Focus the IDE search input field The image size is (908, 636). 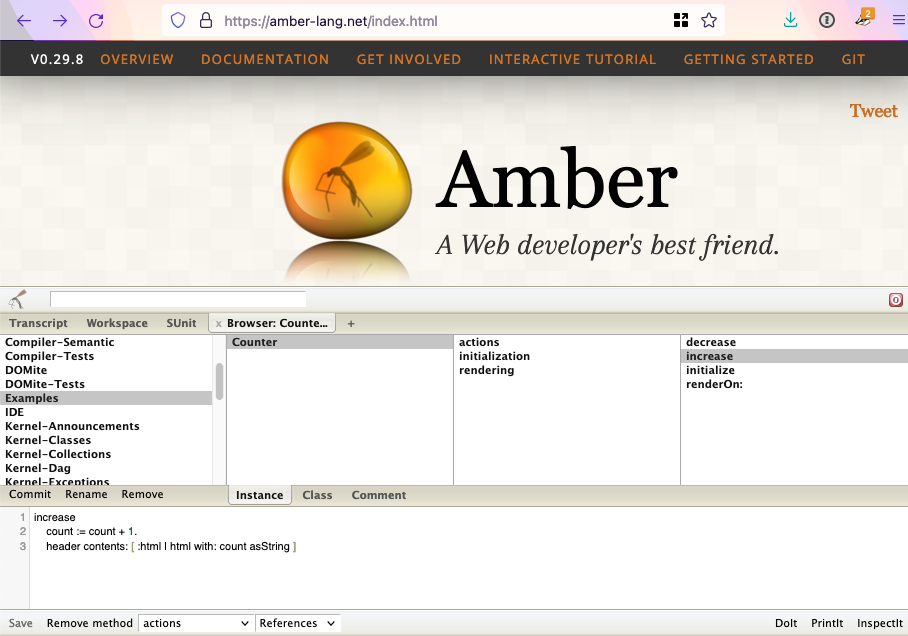178,299
